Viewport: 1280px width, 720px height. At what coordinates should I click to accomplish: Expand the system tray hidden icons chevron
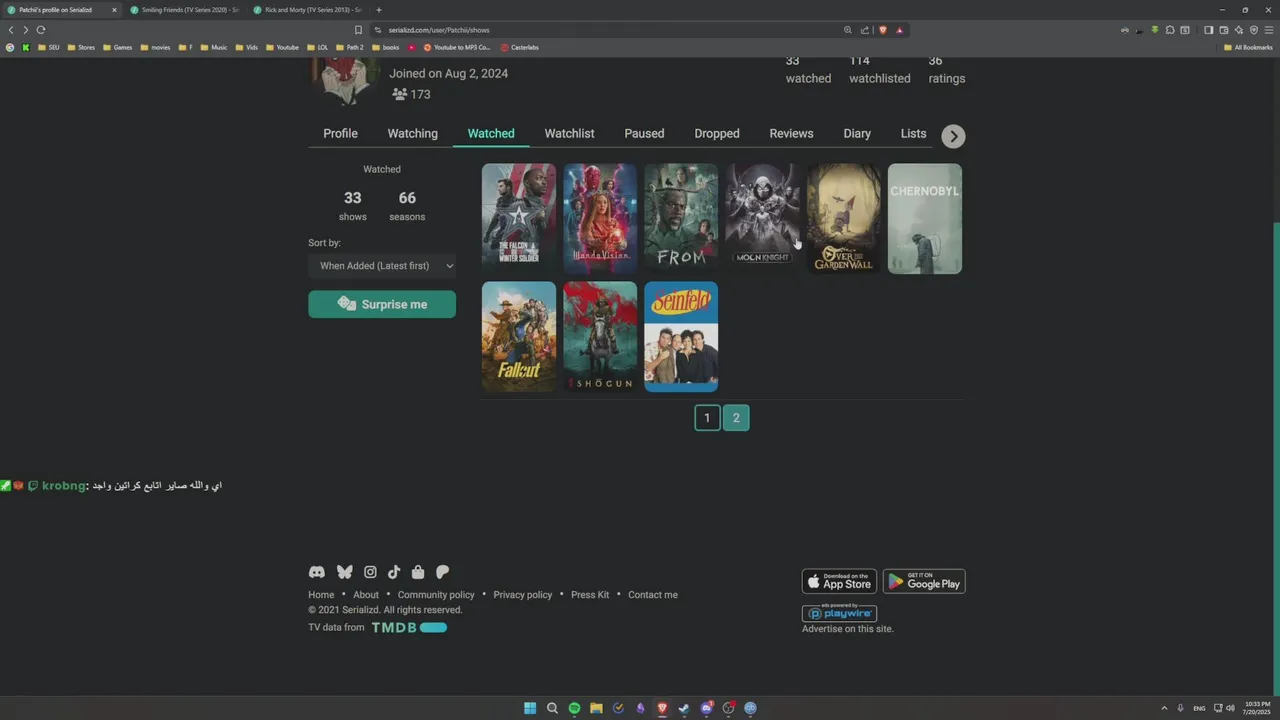1163,708
